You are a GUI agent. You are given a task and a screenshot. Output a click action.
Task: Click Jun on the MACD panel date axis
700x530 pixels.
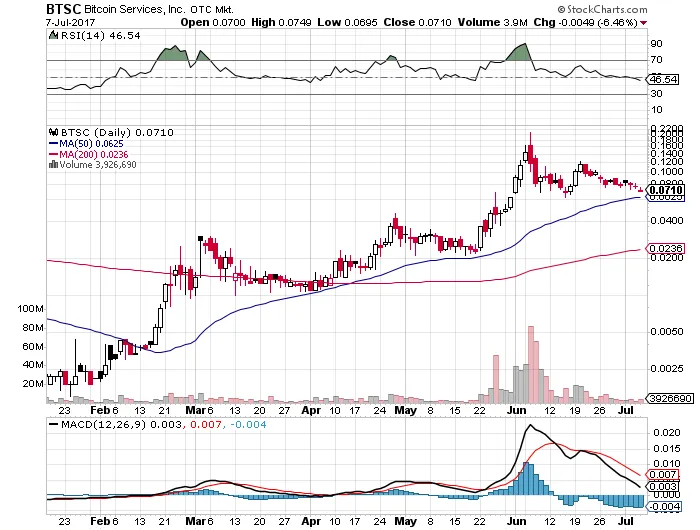(517, 521)
